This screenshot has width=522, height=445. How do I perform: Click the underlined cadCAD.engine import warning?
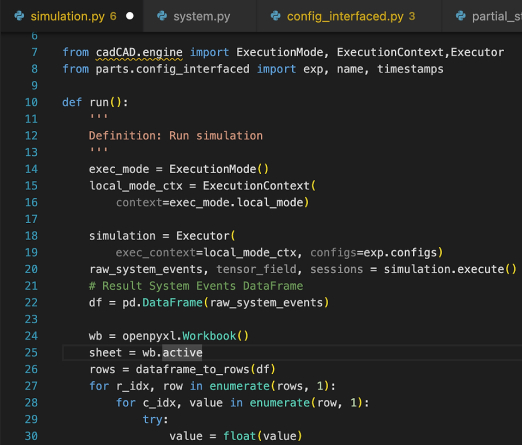pyautogui.click(x=139, y=53)
